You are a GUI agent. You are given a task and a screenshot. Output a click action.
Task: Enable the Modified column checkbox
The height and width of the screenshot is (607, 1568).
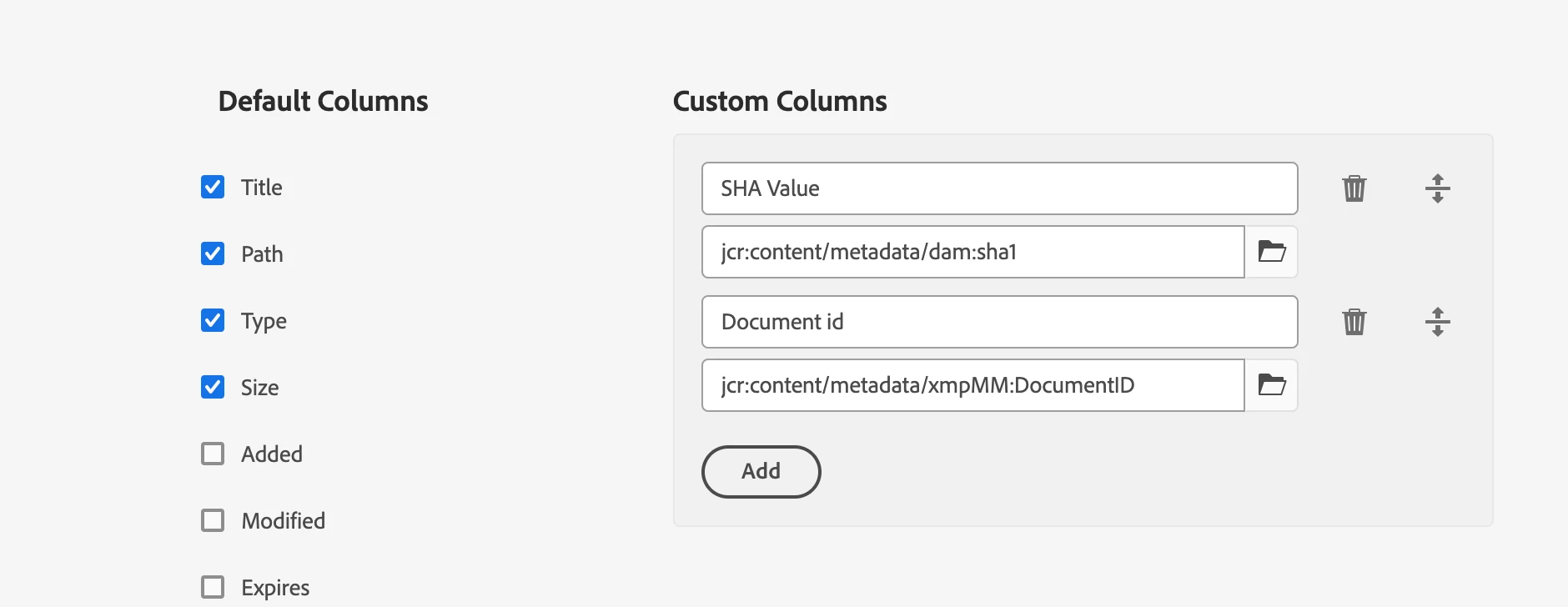pos(213,520)
